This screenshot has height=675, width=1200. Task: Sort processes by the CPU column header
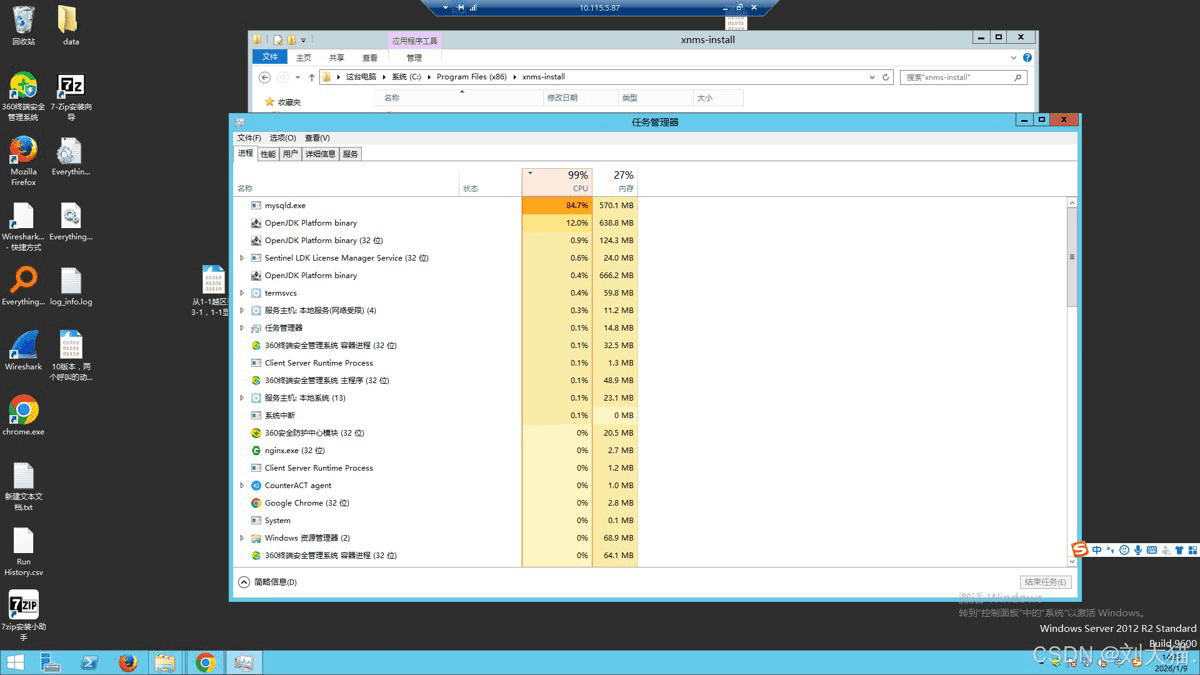pyautogui.click(x=557, y=181)
